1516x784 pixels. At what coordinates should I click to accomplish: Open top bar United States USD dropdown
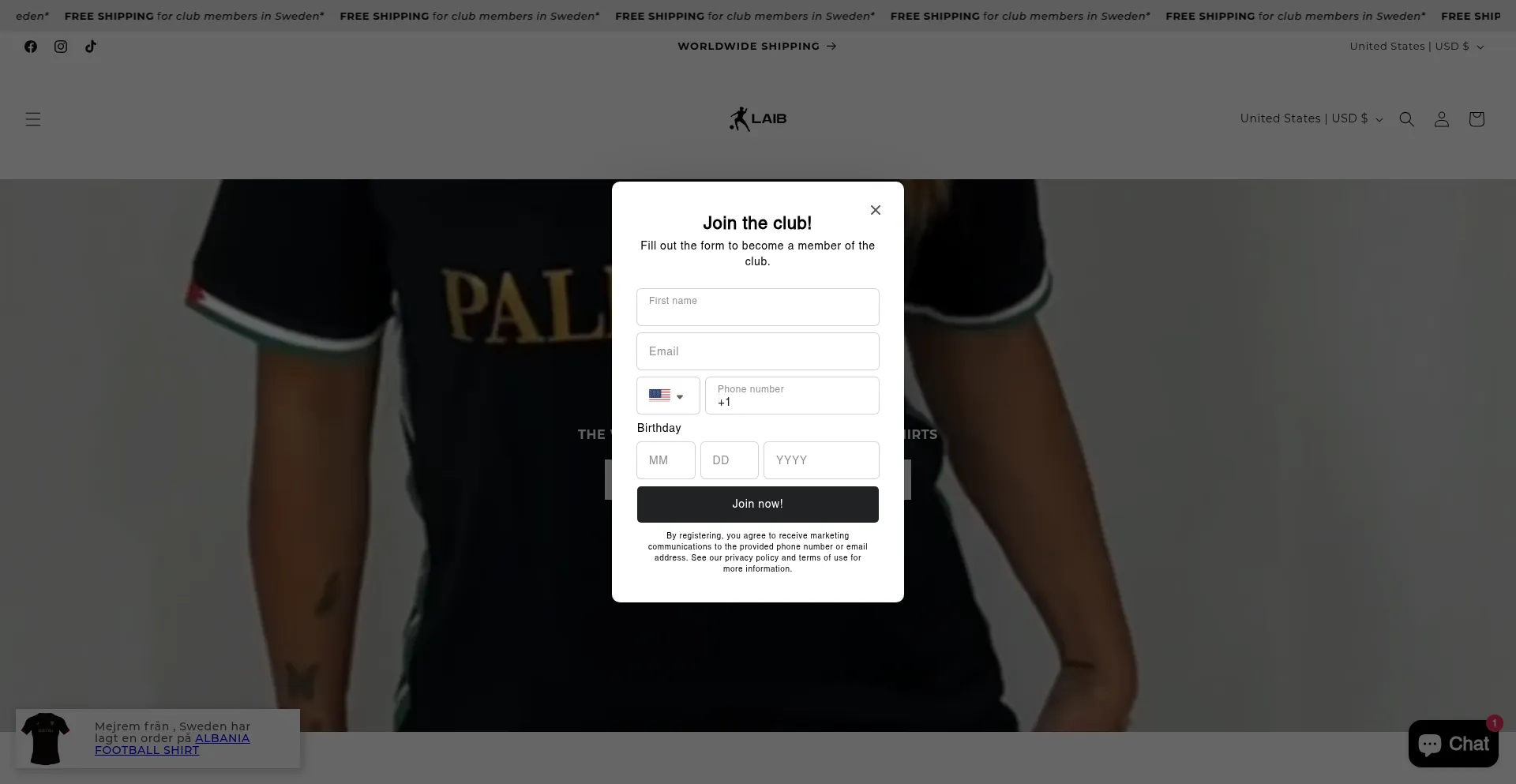pos(1417,47)
